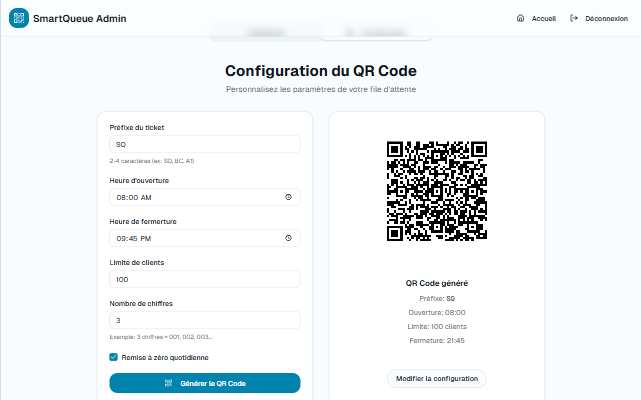Click the Configuration du QR Code heading
This screenshot has height=400, width=641.
[x=320, y=71]
